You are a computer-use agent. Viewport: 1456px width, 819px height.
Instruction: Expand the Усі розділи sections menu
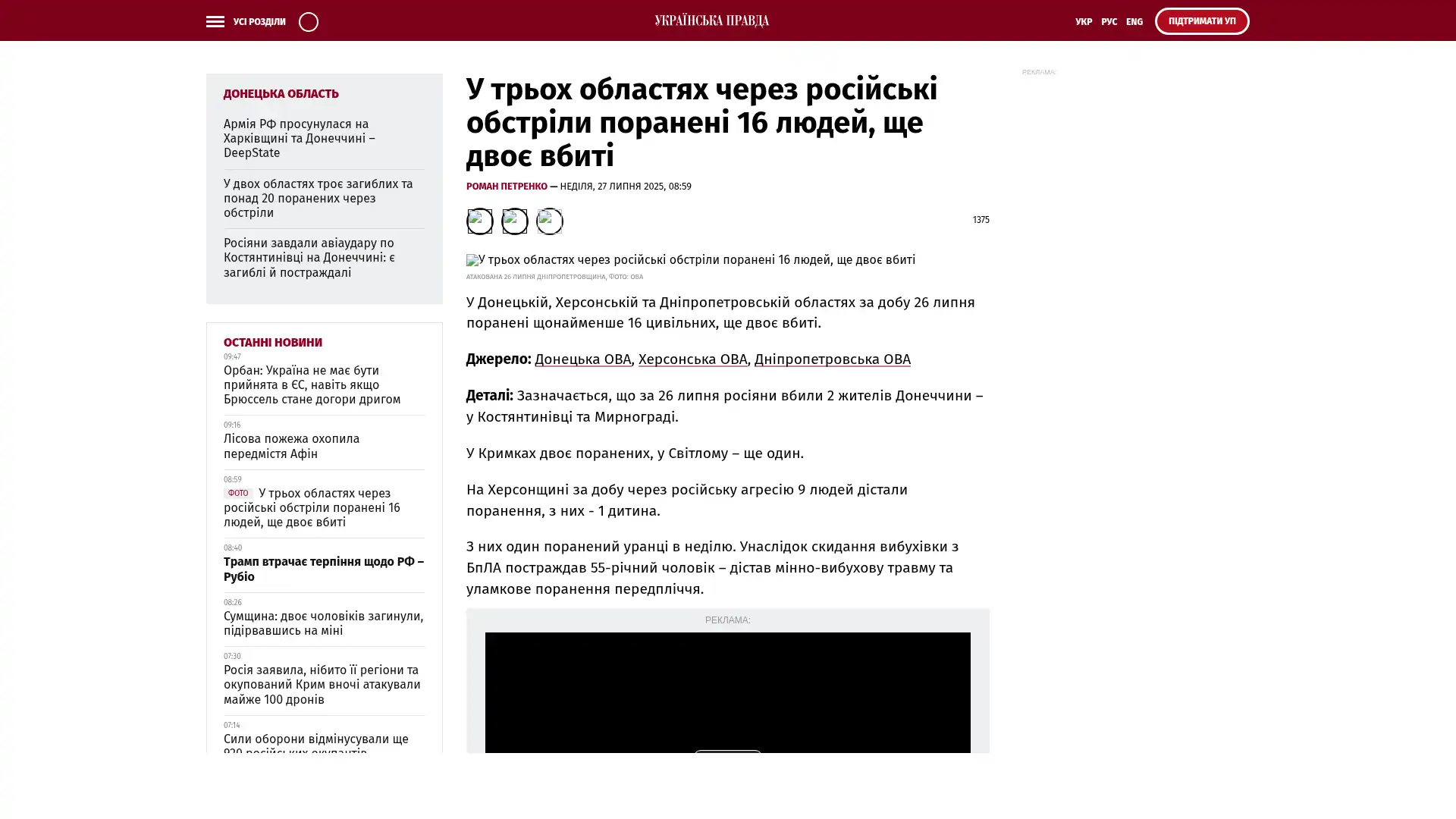[x=259, y=22]
